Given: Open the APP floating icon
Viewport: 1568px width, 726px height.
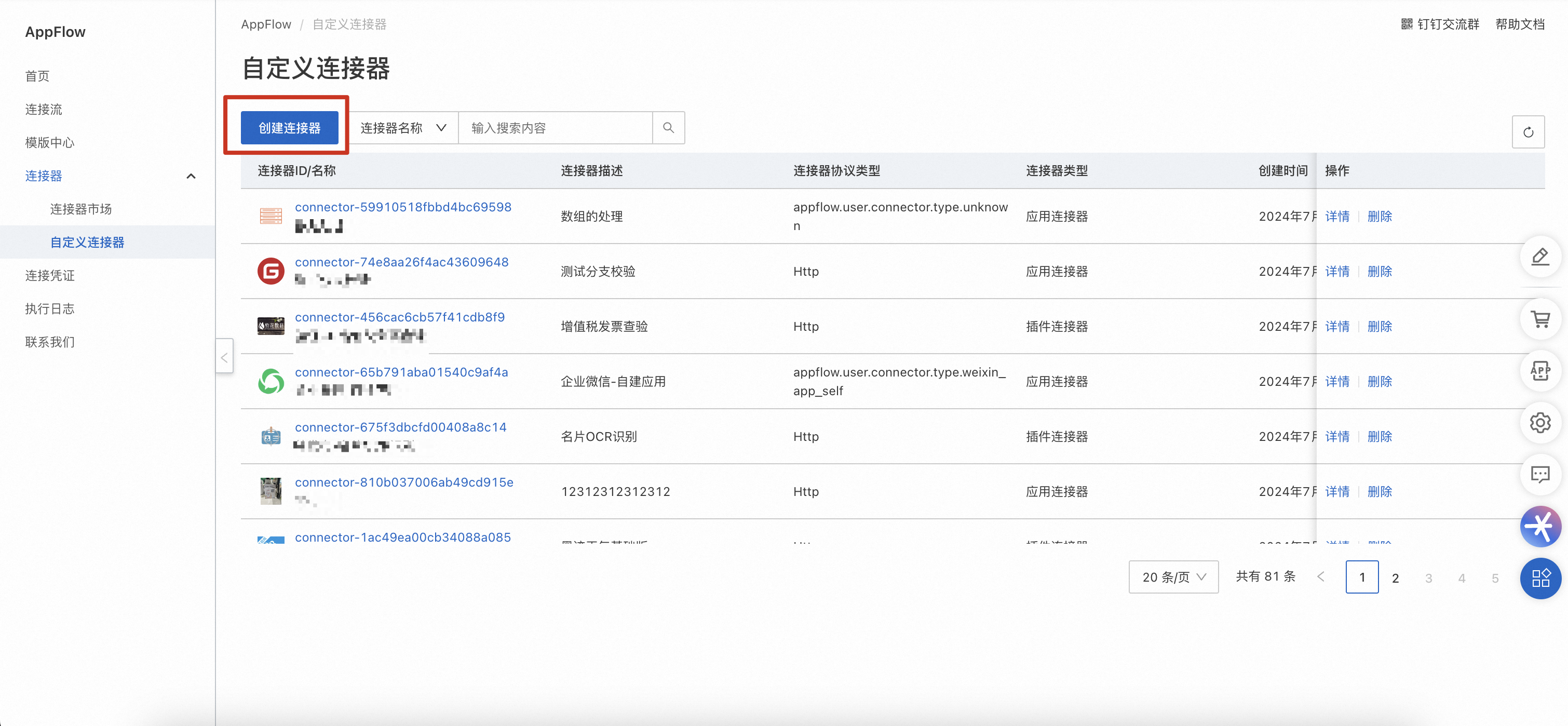Looking at the screenshot, I should (x=1540, y=370).
